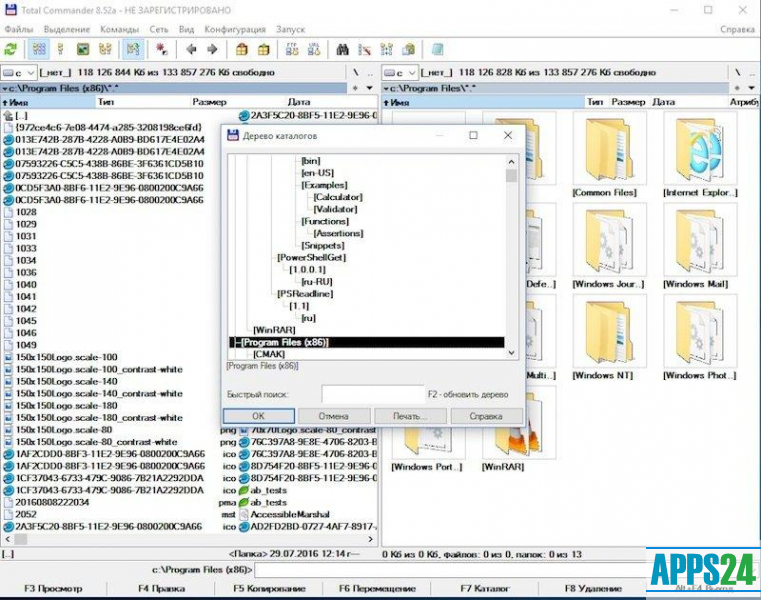Open the multi-rename tool icon
Image resolution: width=761 pixels, height=600 pixels.
tap(364, 49)
